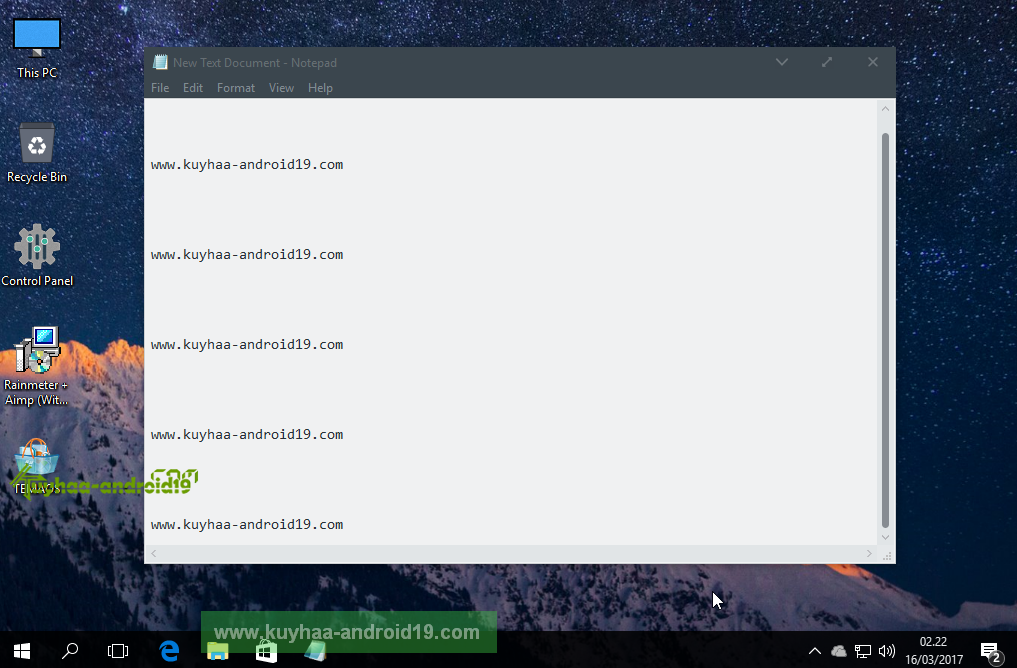The image size is (1017, 668).
Task: Click the 'New Text Document - Notepad' title
Action: tap(255, 63)
